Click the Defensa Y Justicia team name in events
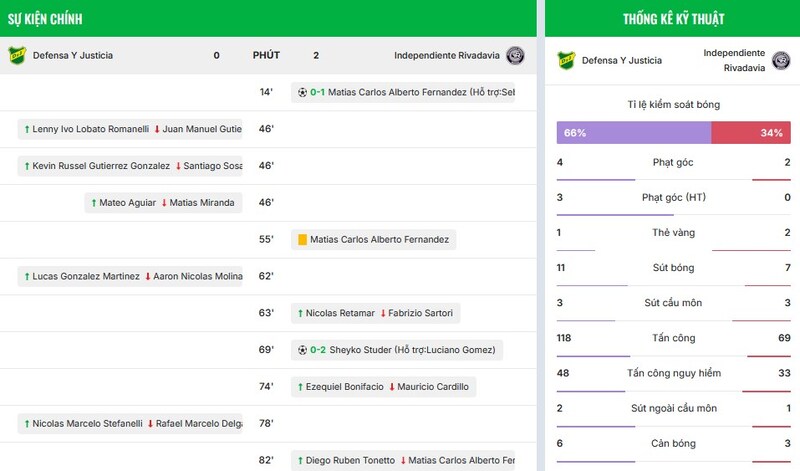Screen dimensions: 800x471 coord(73,56)
